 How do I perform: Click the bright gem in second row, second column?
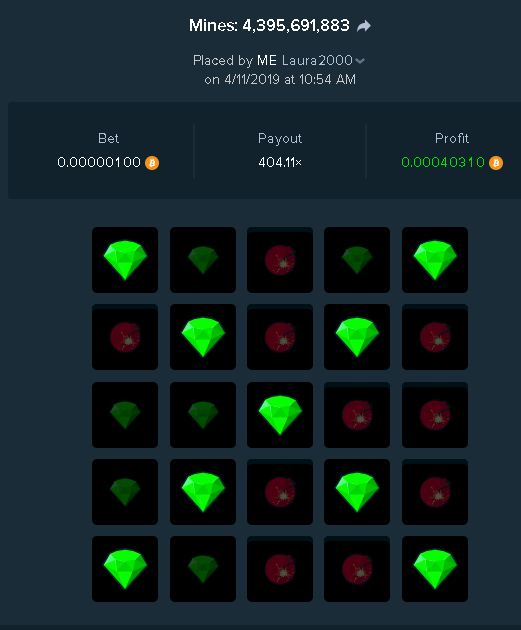pyautogui.click(x=203, y=337)
